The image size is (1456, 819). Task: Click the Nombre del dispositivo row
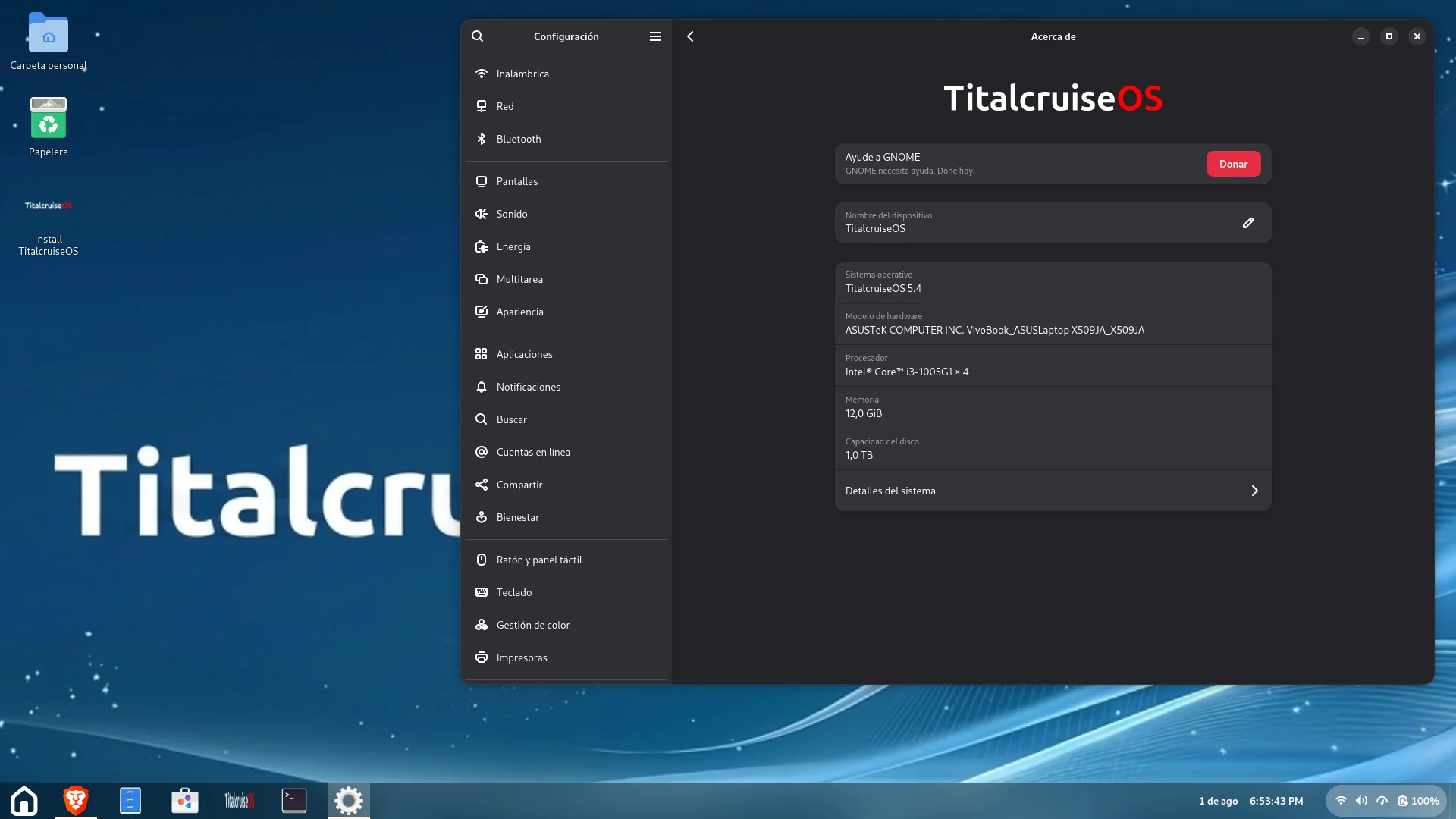tap(1053, 223)
